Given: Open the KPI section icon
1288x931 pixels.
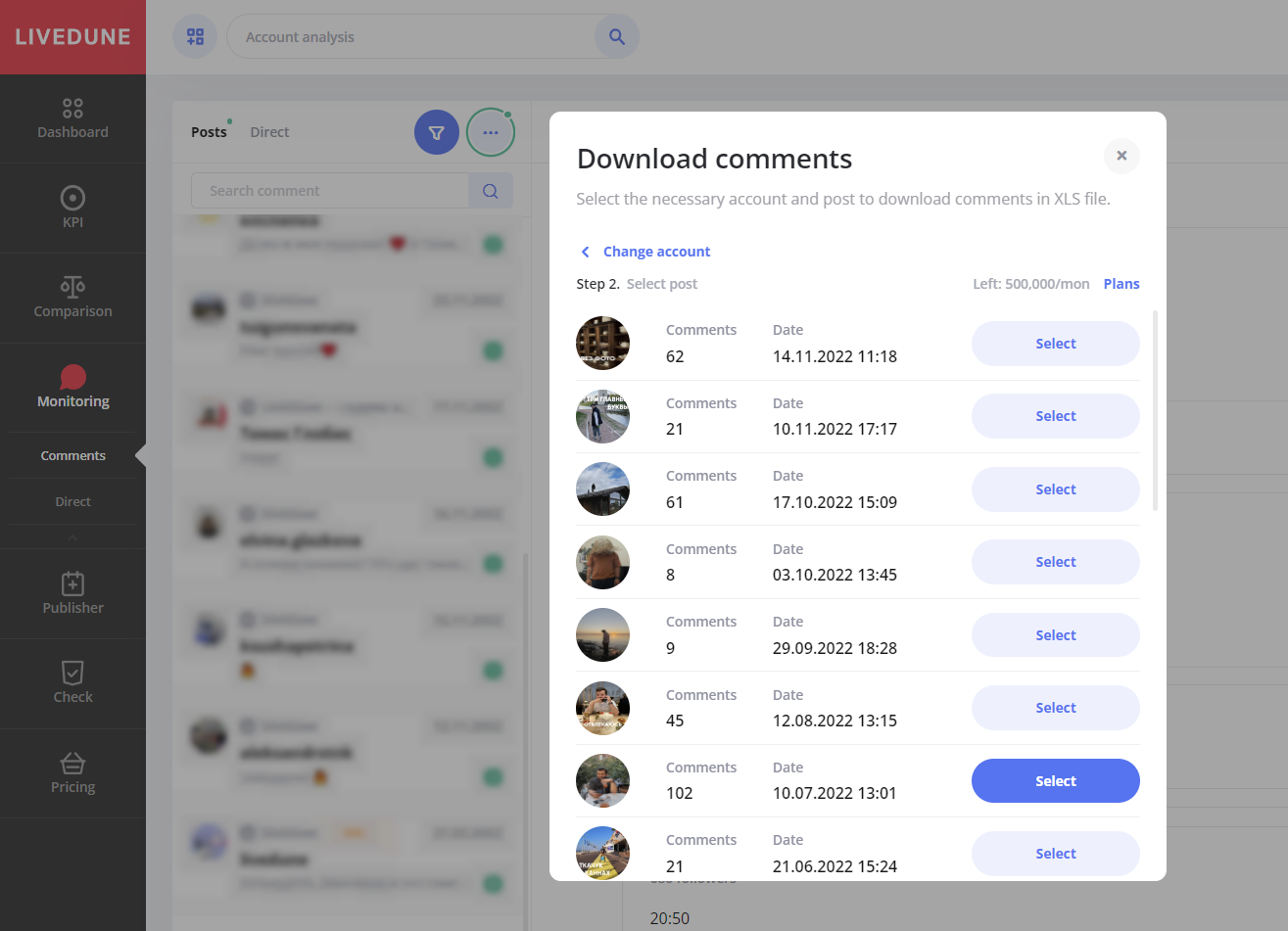Looking at the screenshot, I should (x=72, y=199).
